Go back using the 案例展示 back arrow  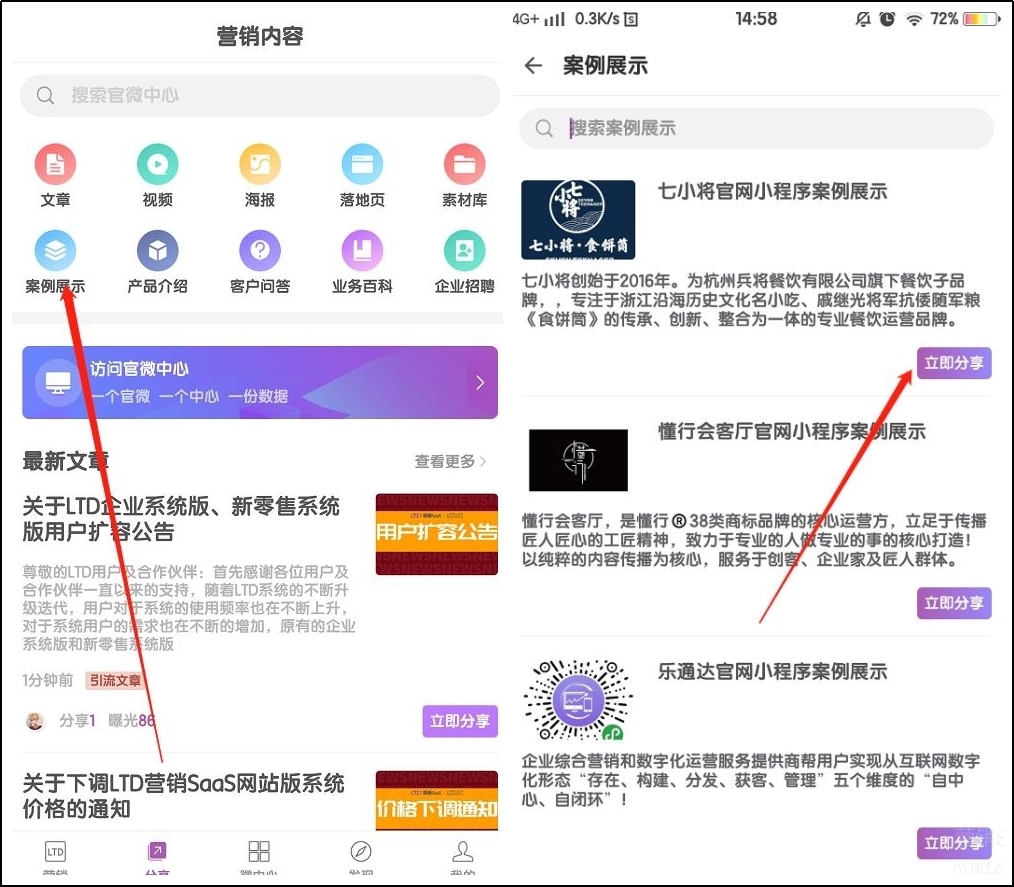(533, 66)
